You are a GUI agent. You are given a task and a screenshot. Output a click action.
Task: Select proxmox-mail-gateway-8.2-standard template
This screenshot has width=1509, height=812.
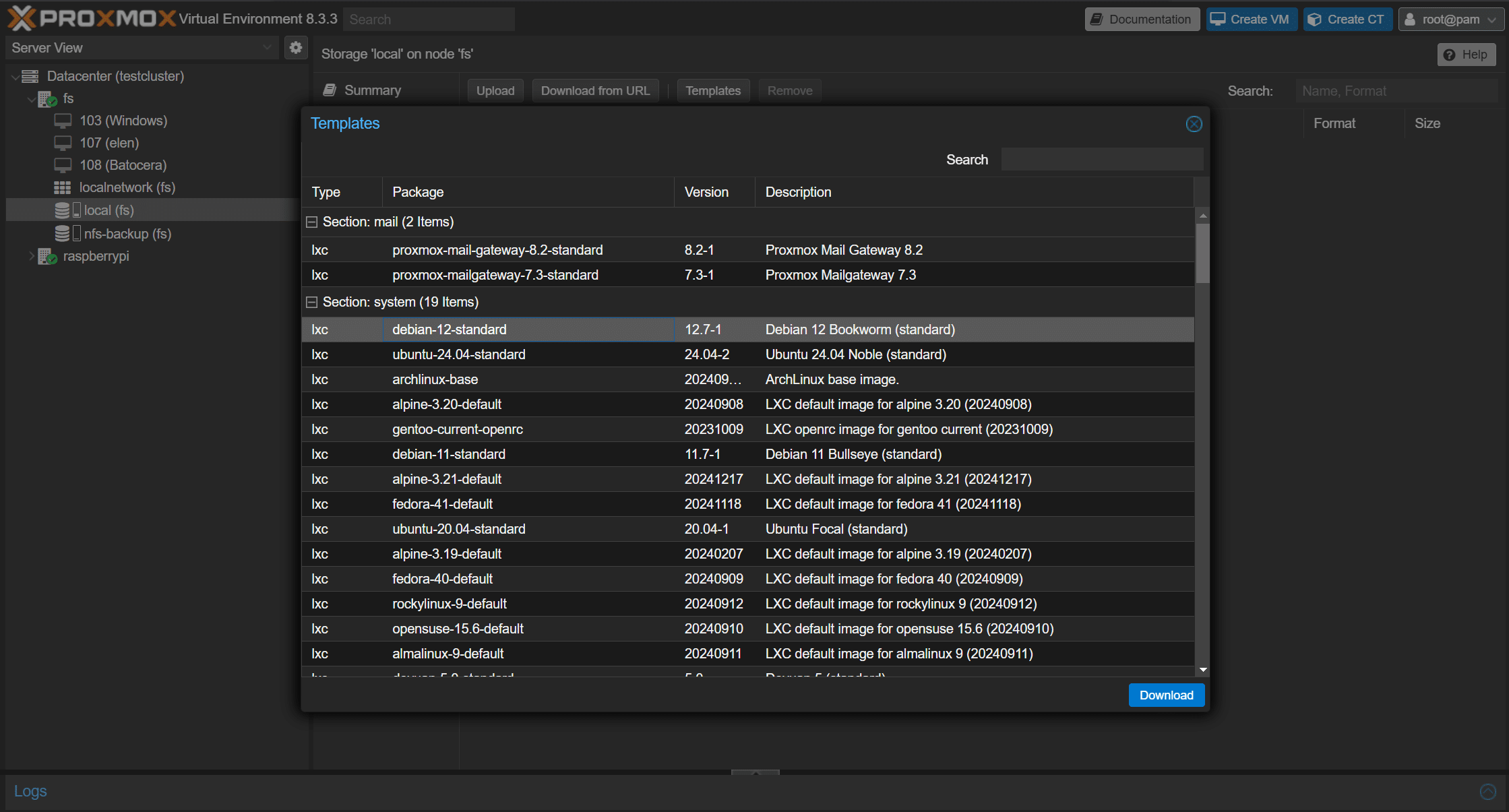747,251
